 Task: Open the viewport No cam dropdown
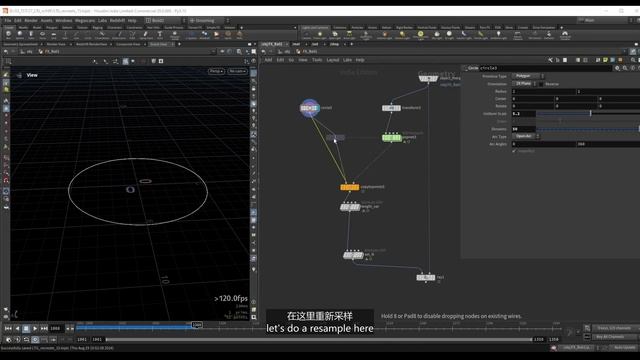coord(237,71)
